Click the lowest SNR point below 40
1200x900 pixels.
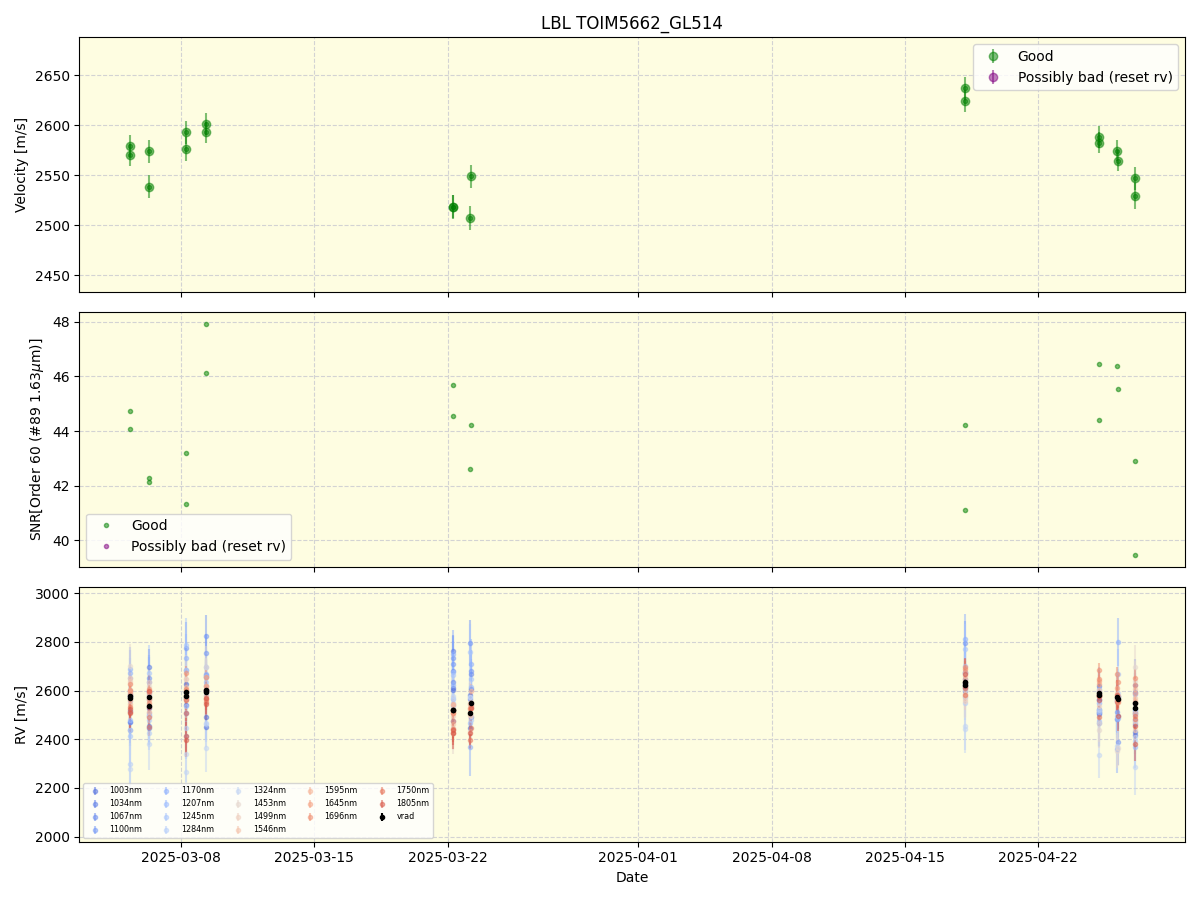1135,555
